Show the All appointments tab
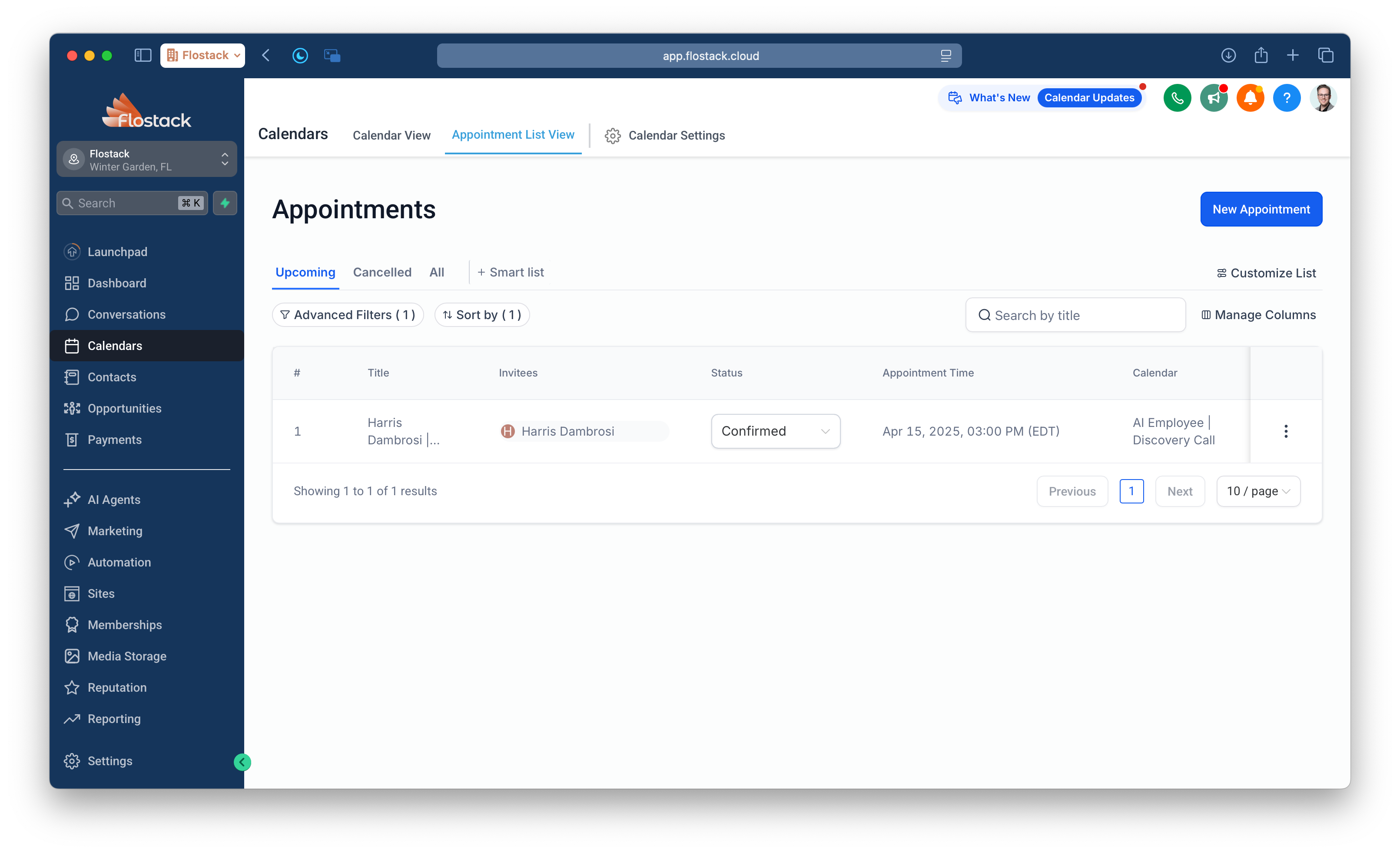This screenshot has width=1400, height=853. pos(437,273)
